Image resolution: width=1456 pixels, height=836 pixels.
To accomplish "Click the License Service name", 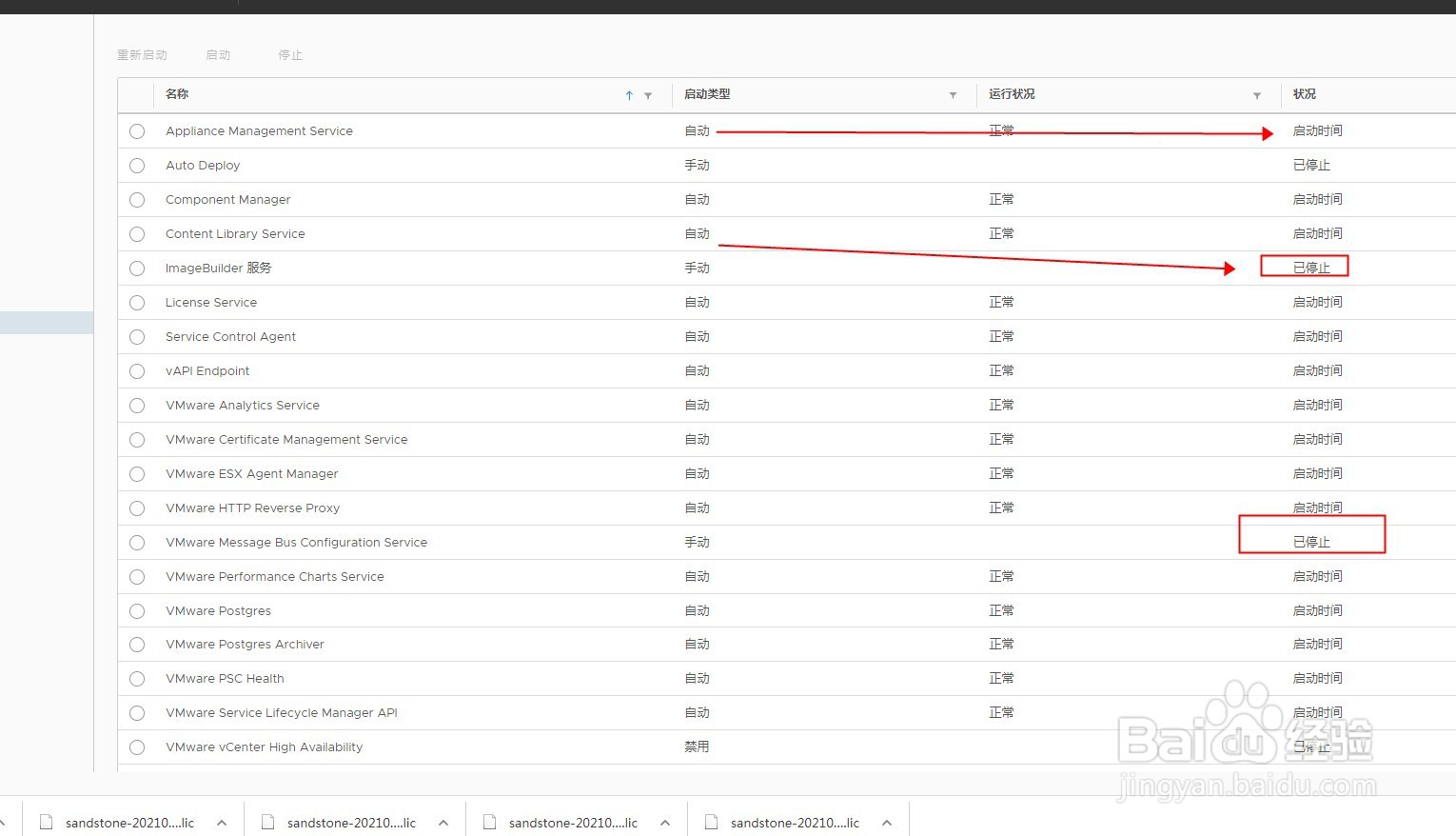I will tap(211, 303).
